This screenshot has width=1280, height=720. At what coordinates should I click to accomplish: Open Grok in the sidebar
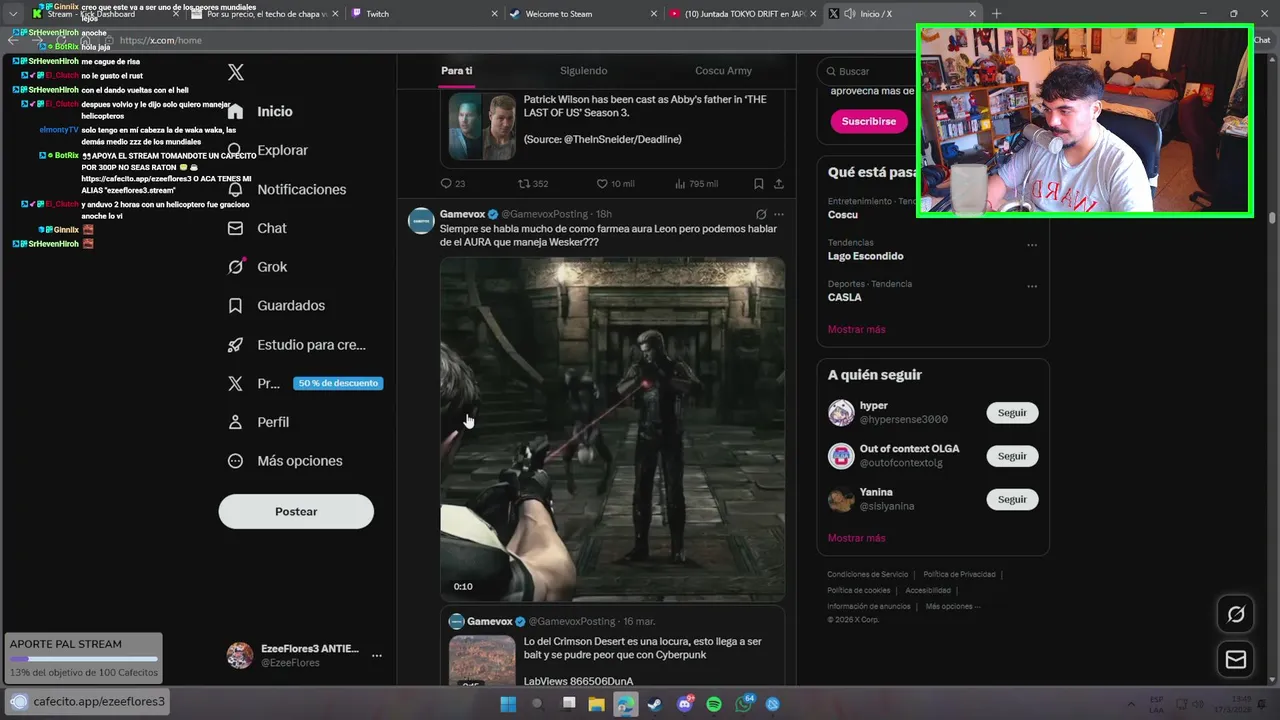point(257,267)
